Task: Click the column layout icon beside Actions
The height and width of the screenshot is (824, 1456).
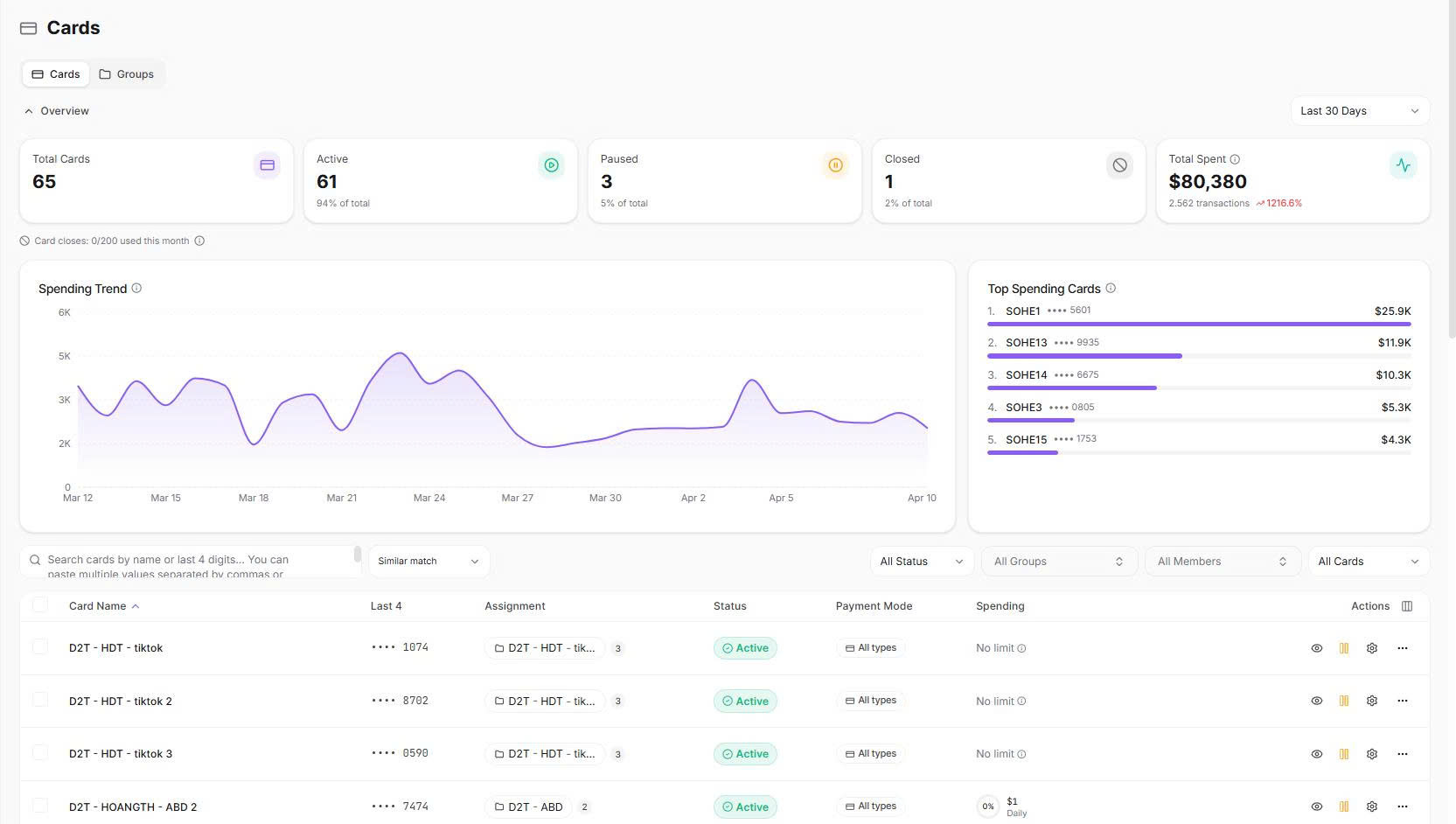Action: pyautogui.click(x=1407, y=606)
